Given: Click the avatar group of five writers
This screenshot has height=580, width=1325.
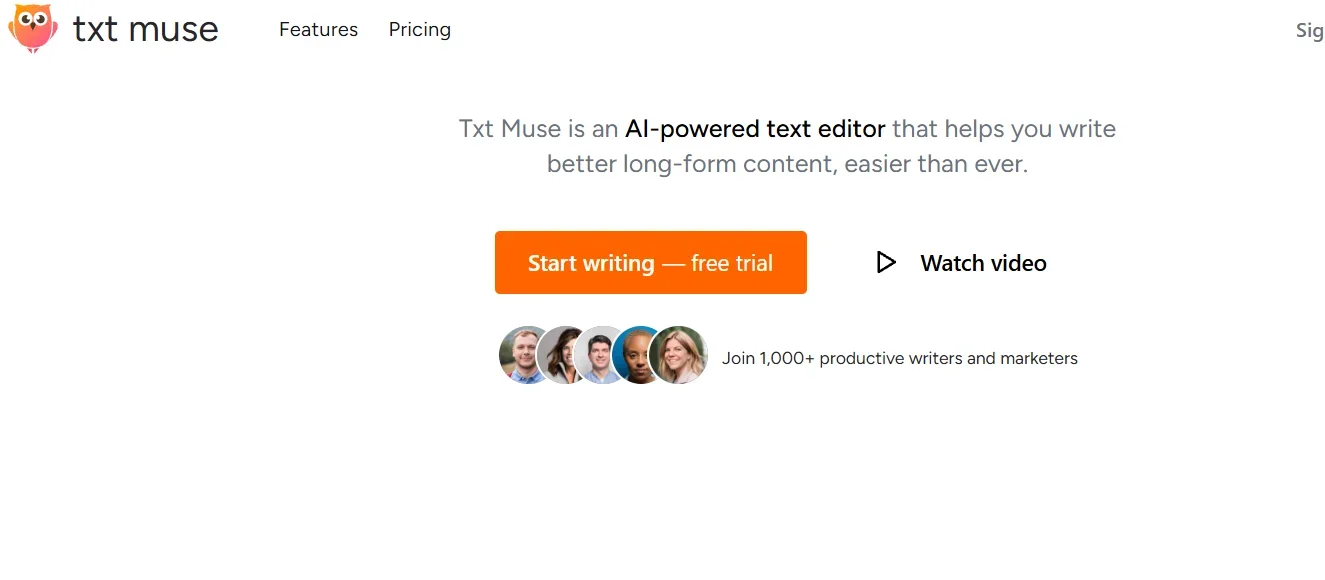Looking at the screenshot, I should 601,355.
